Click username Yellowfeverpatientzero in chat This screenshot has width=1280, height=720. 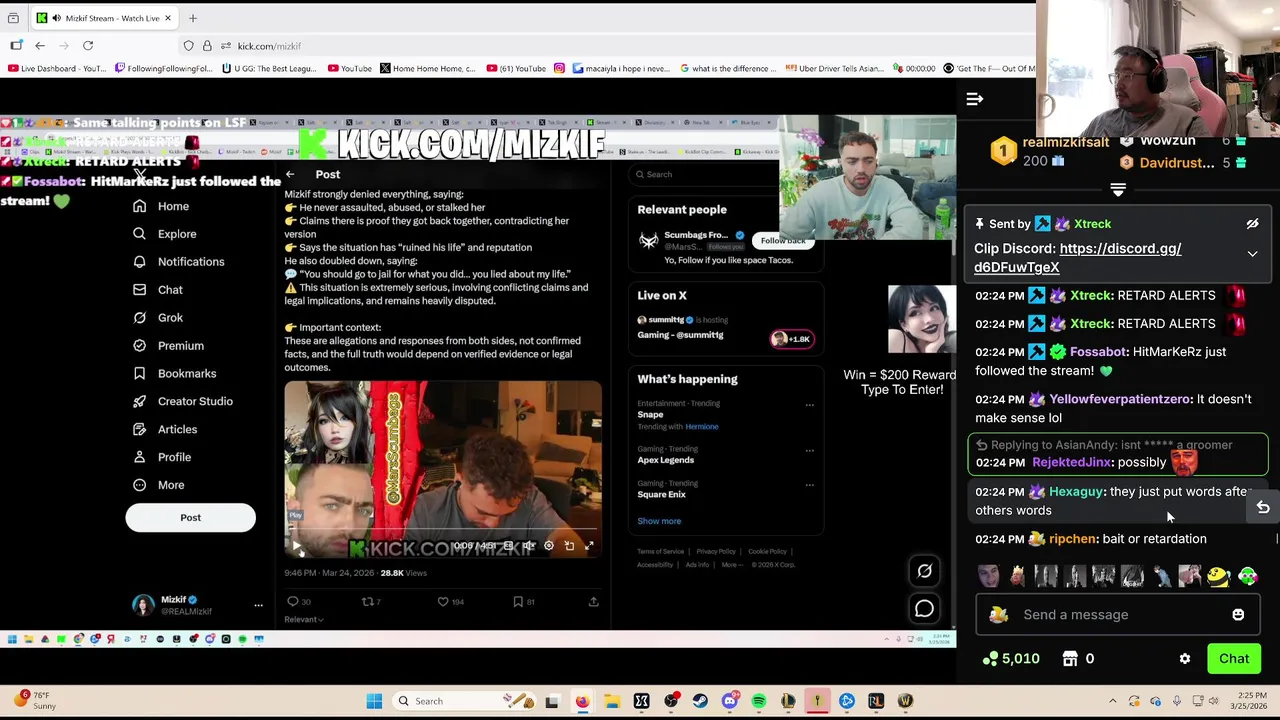(1120, 399)
